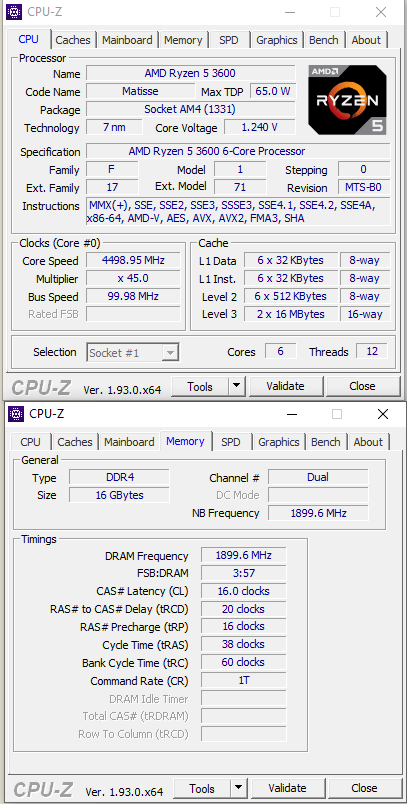407x804 pixels.
Task: Open SPD tab in top CPU-Z window
Action: (229, 40)
